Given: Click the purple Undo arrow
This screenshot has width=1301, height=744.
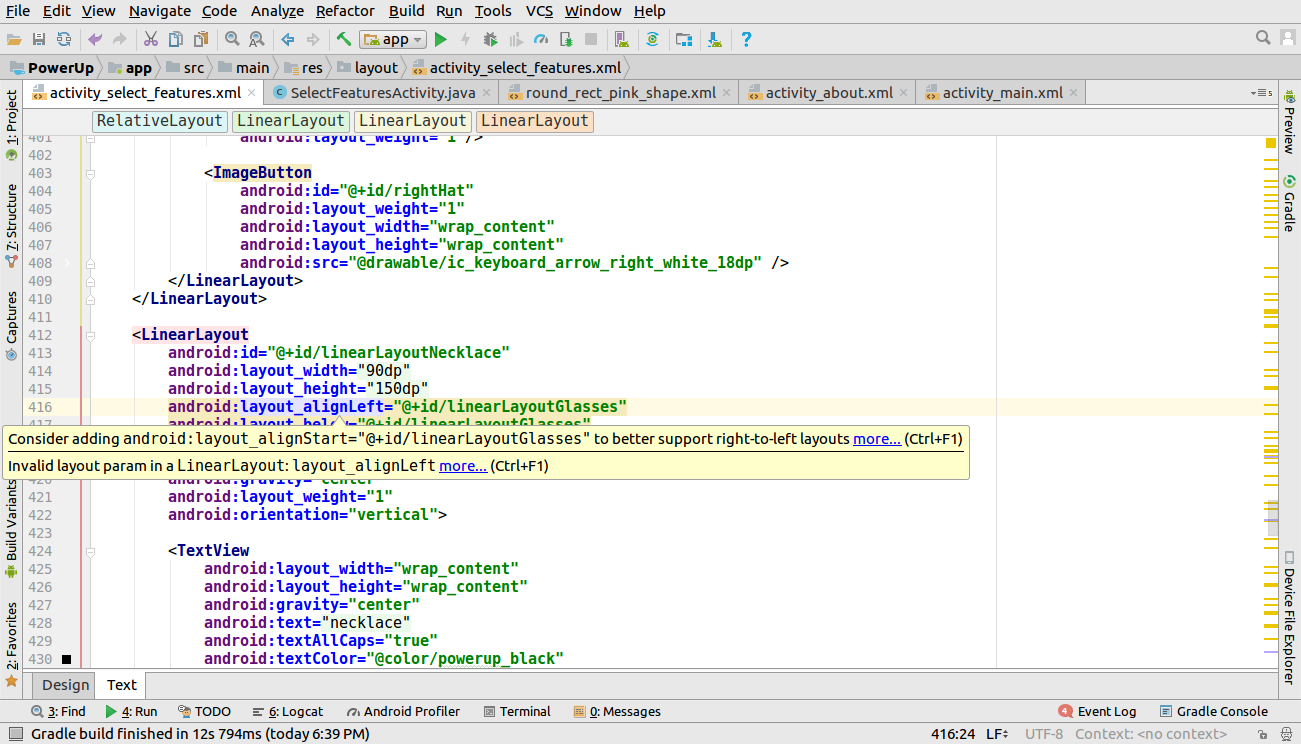Looking at the screenshot, I should (95, 39).
